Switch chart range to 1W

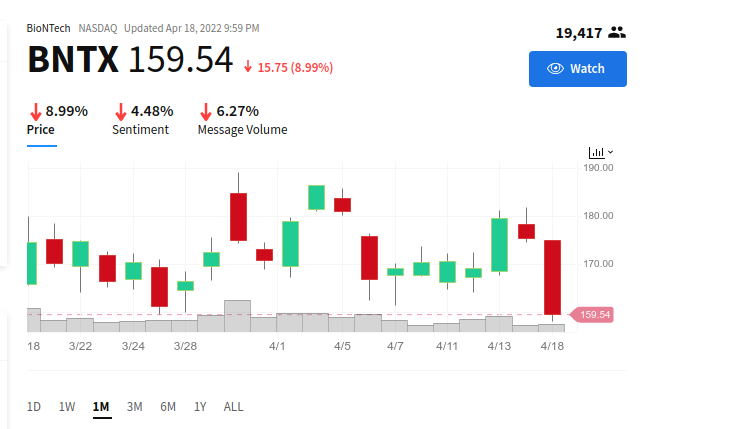[67, 407]
